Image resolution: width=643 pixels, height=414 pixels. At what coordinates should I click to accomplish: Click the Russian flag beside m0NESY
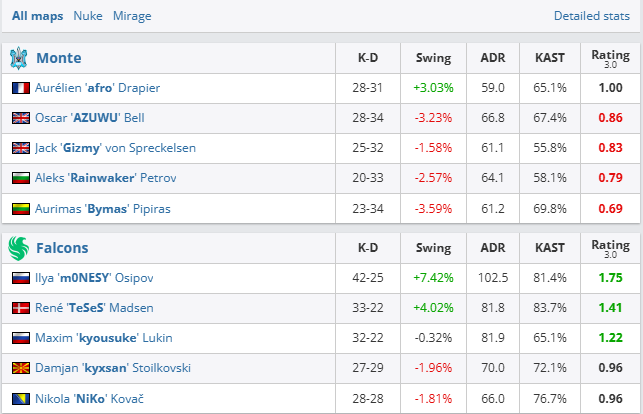coord(20,279)
